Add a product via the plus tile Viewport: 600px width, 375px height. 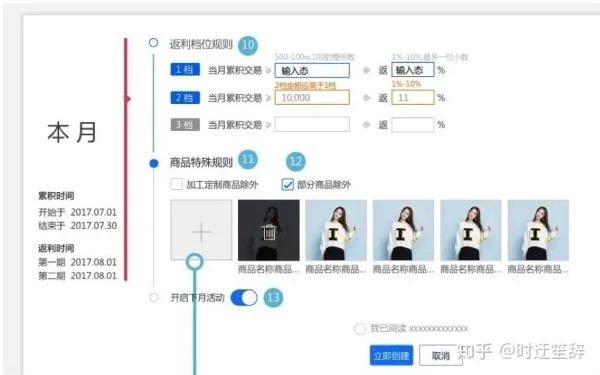tap(201, 230)
